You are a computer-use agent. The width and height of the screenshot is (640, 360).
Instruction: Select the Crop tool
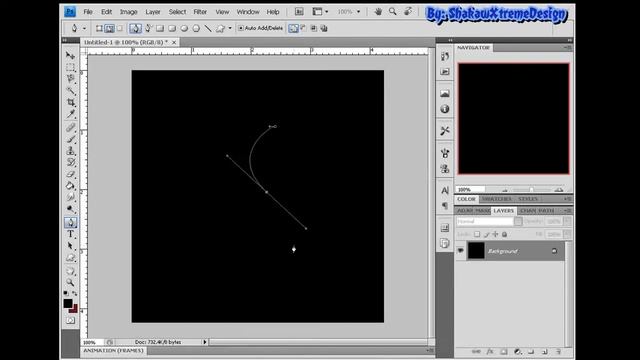pyautogui.click(x=71, y=102)
